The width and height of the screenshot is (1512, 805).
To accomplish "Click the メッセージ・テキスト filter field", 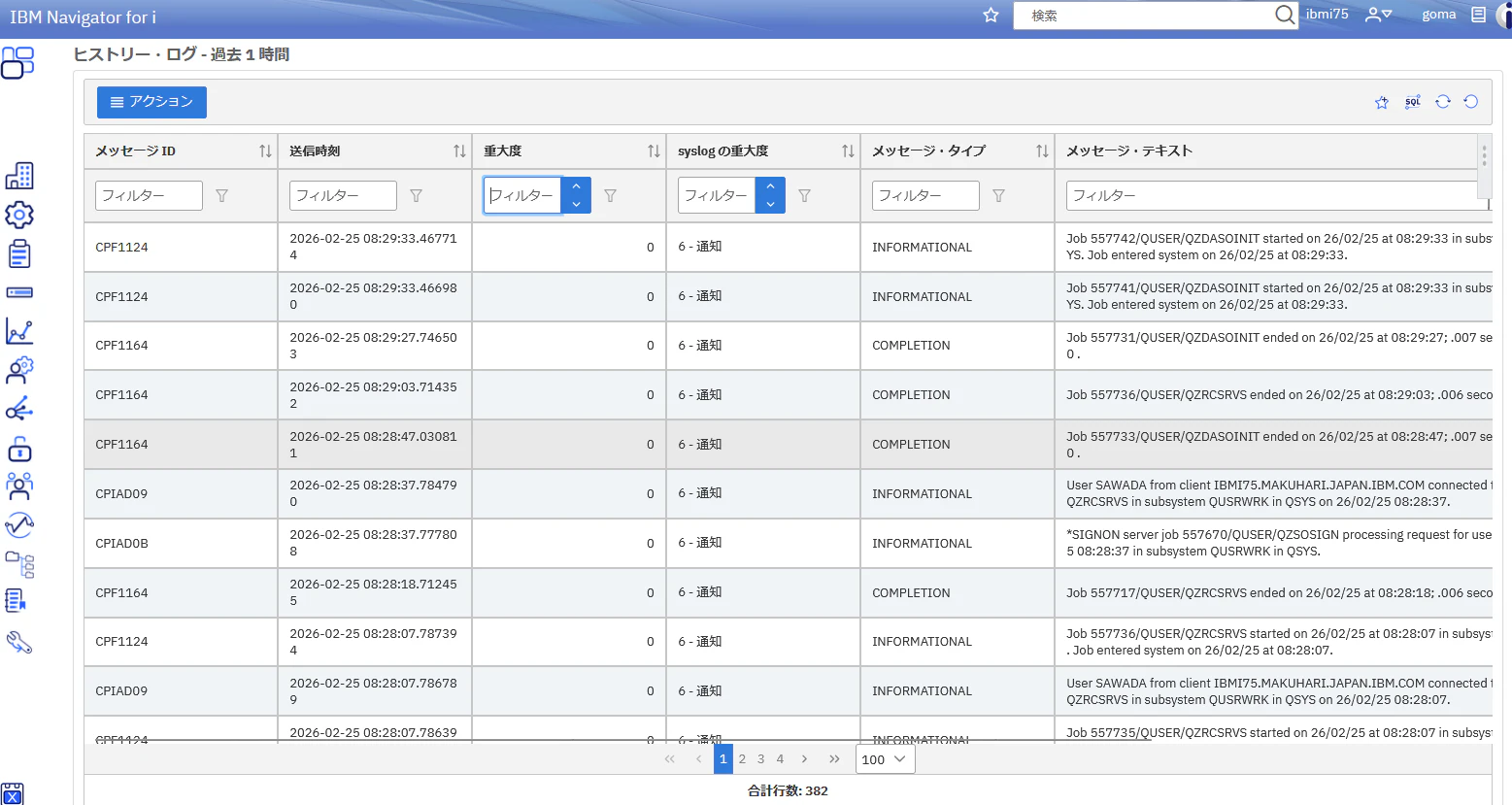I will click(x=1277, y=195).
